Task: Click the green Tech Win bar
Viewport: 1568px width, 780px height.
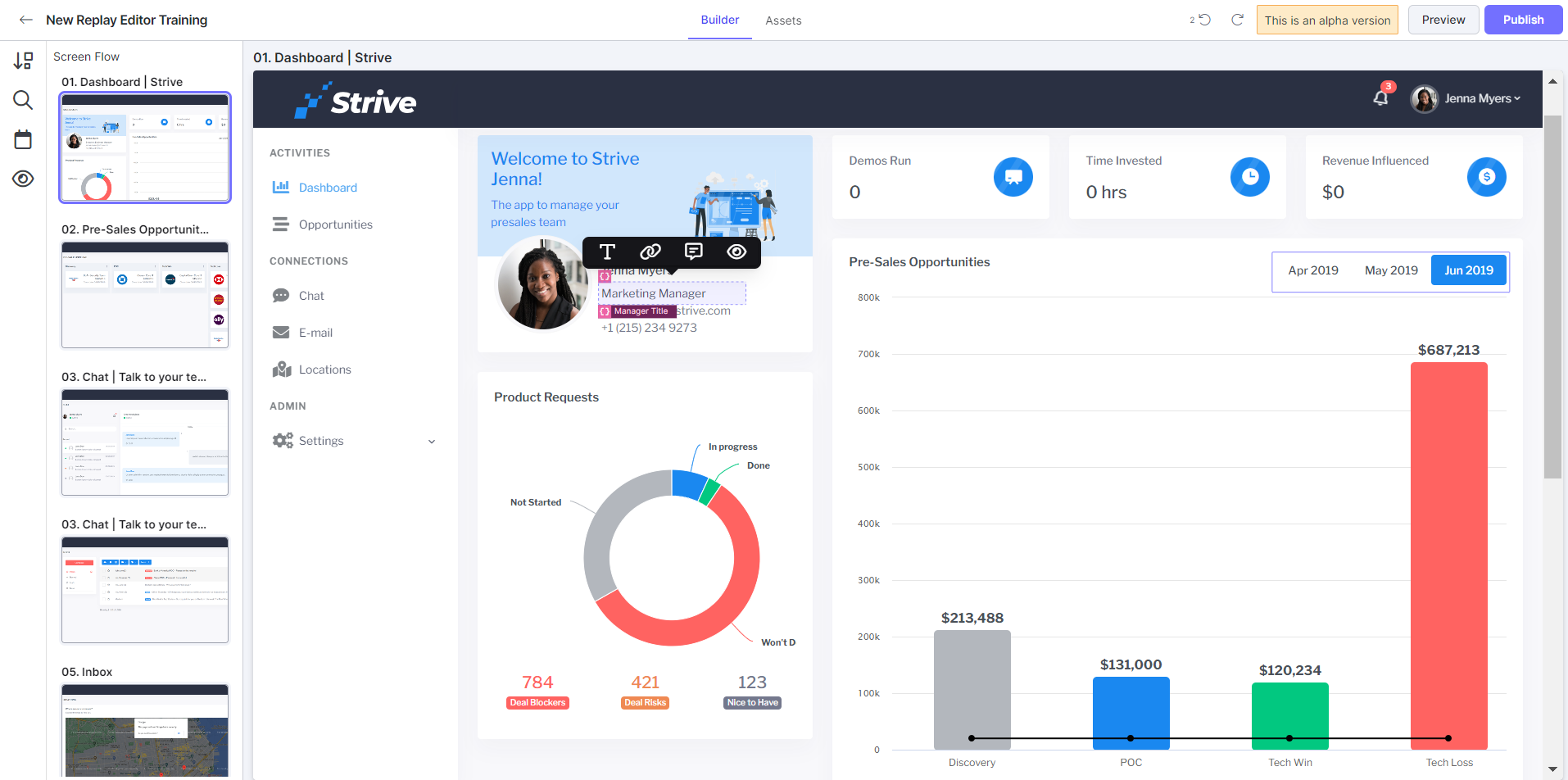Action: pos(1290,716)
